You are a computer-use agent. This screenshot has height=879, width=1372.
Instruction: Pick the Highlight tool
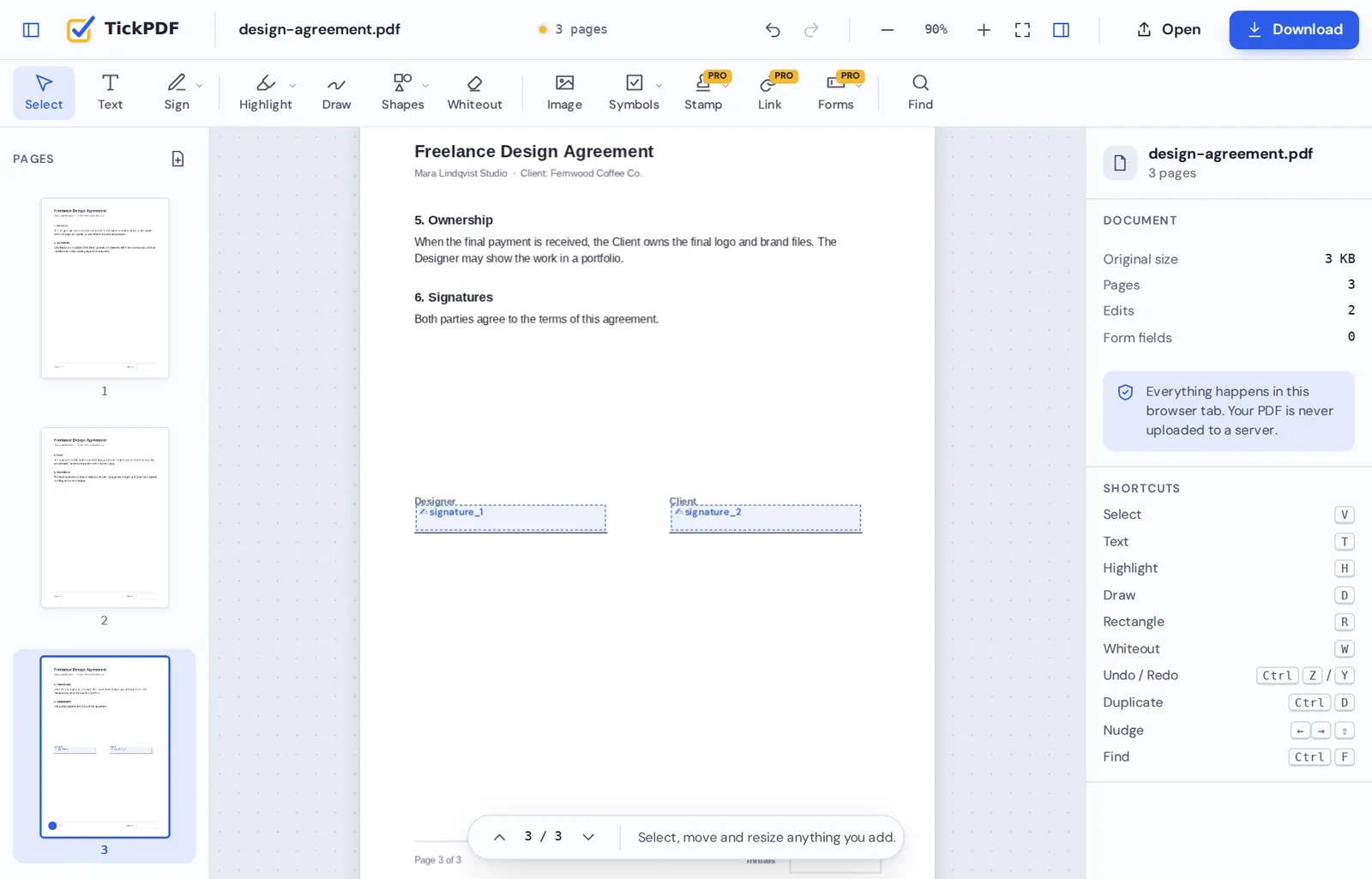[x=265, y=93]
